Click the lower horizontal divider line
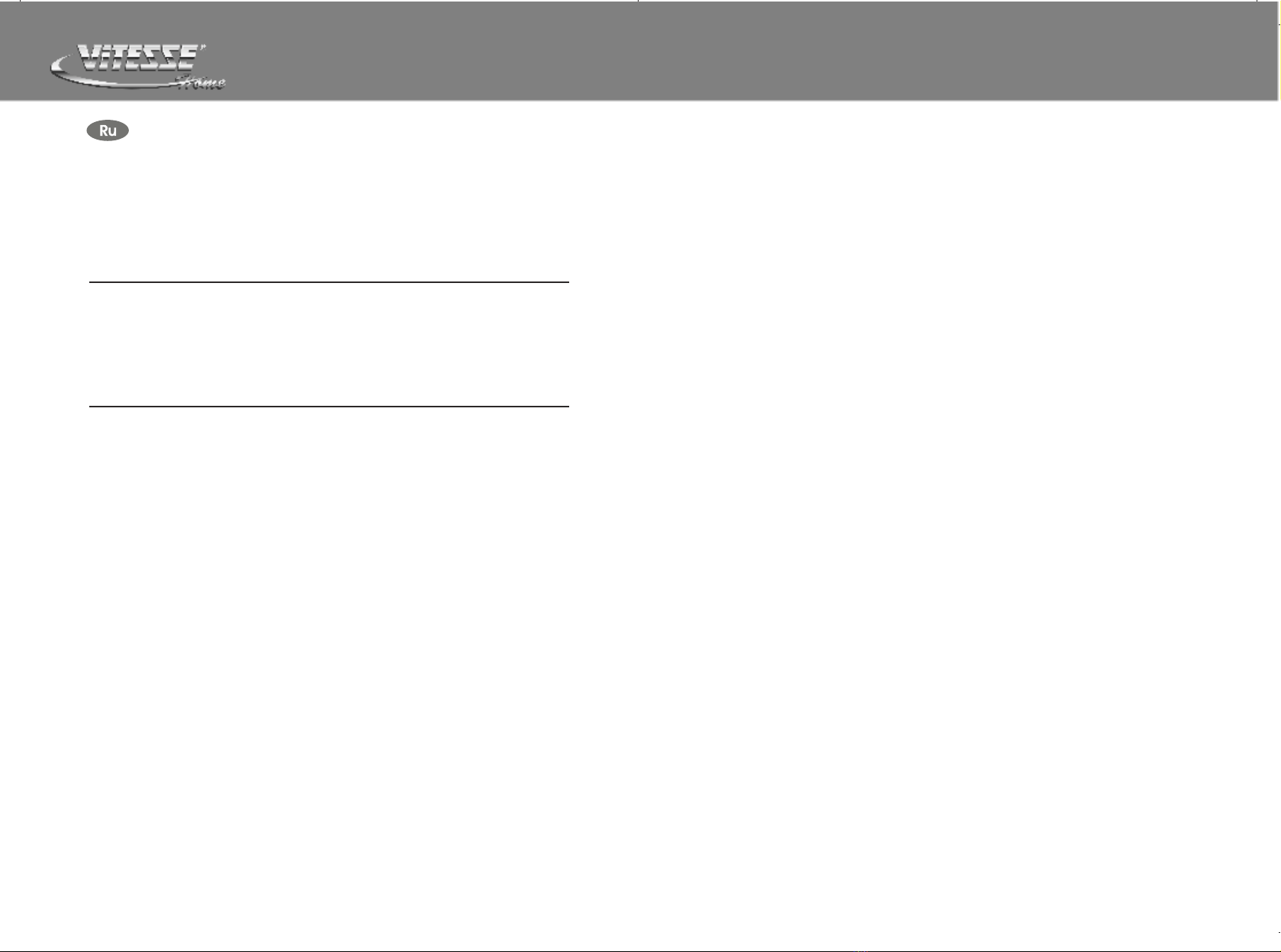 (x=330, y=407)
